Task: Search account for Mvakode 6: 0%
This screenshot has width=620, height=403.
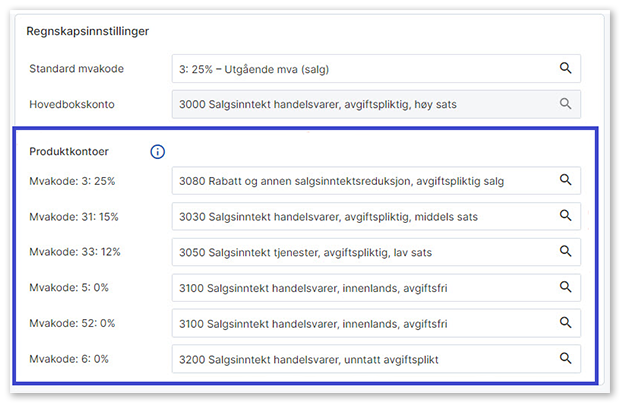Action: [565, 358]
